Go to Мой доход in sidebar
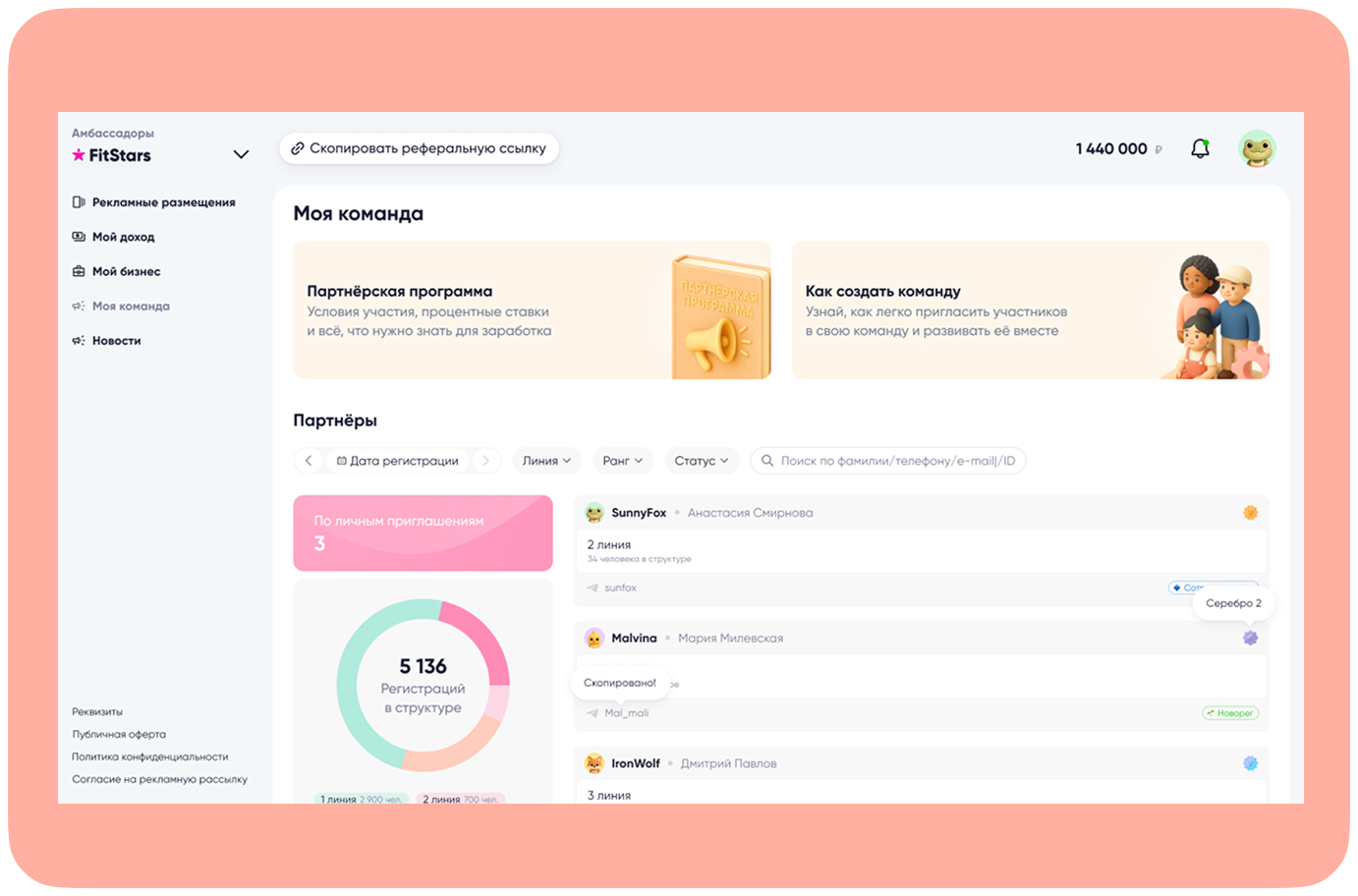The width and height of the screenshot is (1358, 896). pos(123,237)
